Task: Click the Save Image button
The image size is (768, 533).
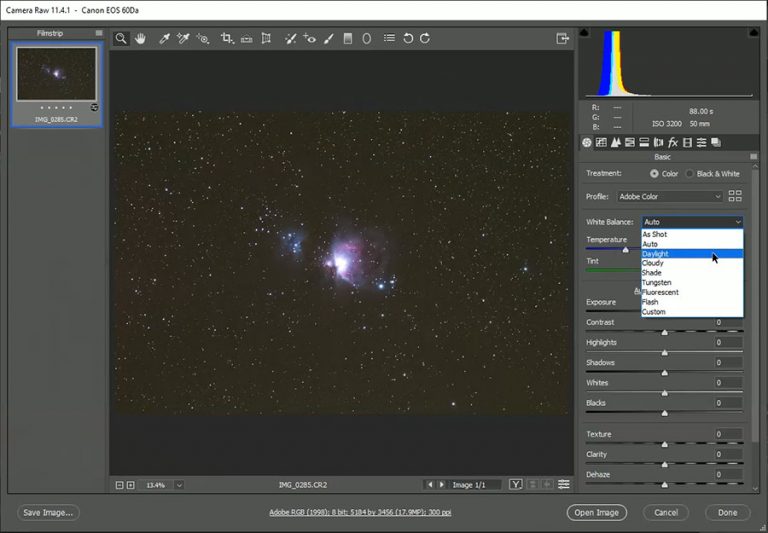Action: tap(48, 512)
